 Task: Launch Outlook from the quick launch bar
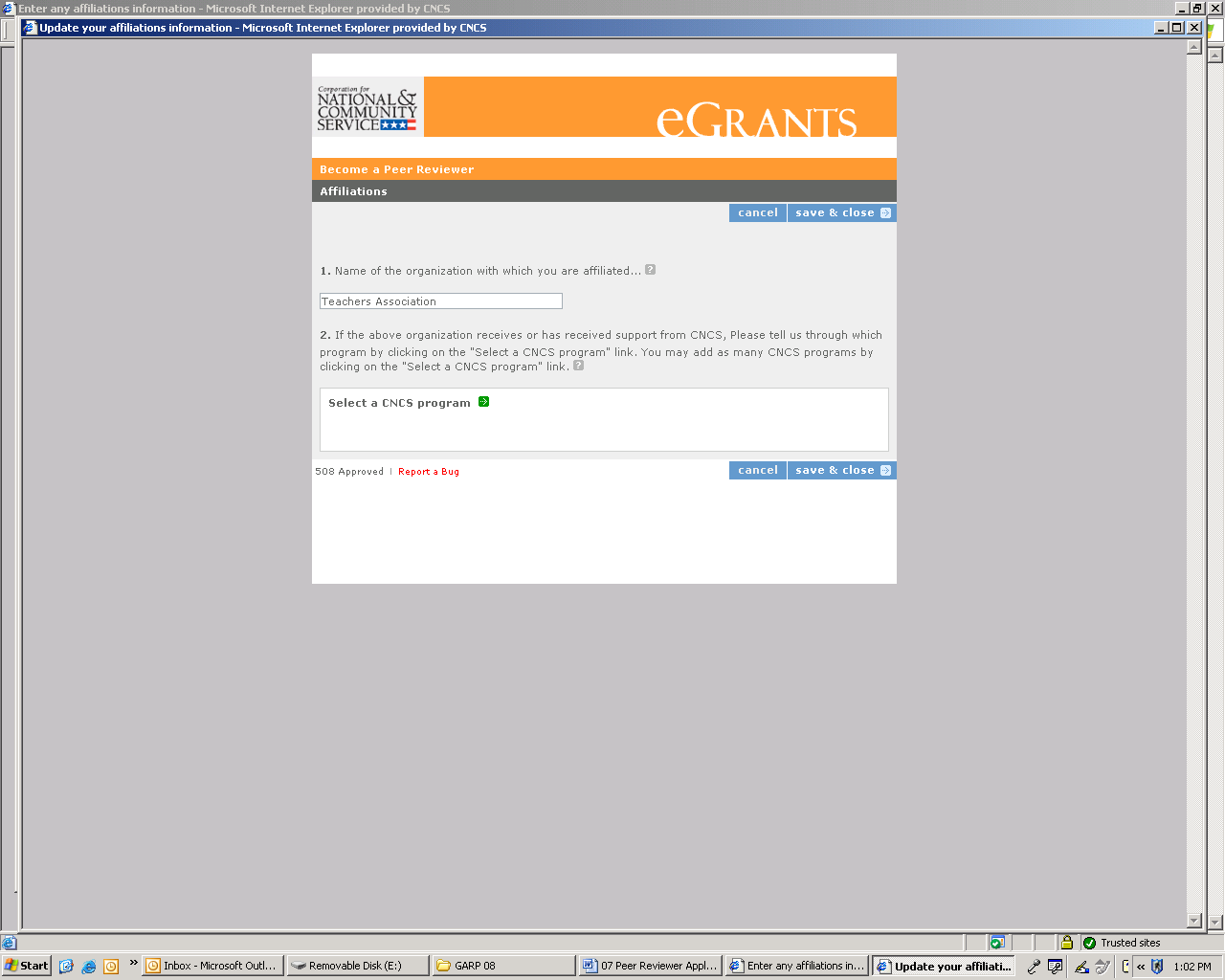click(111, 966)
